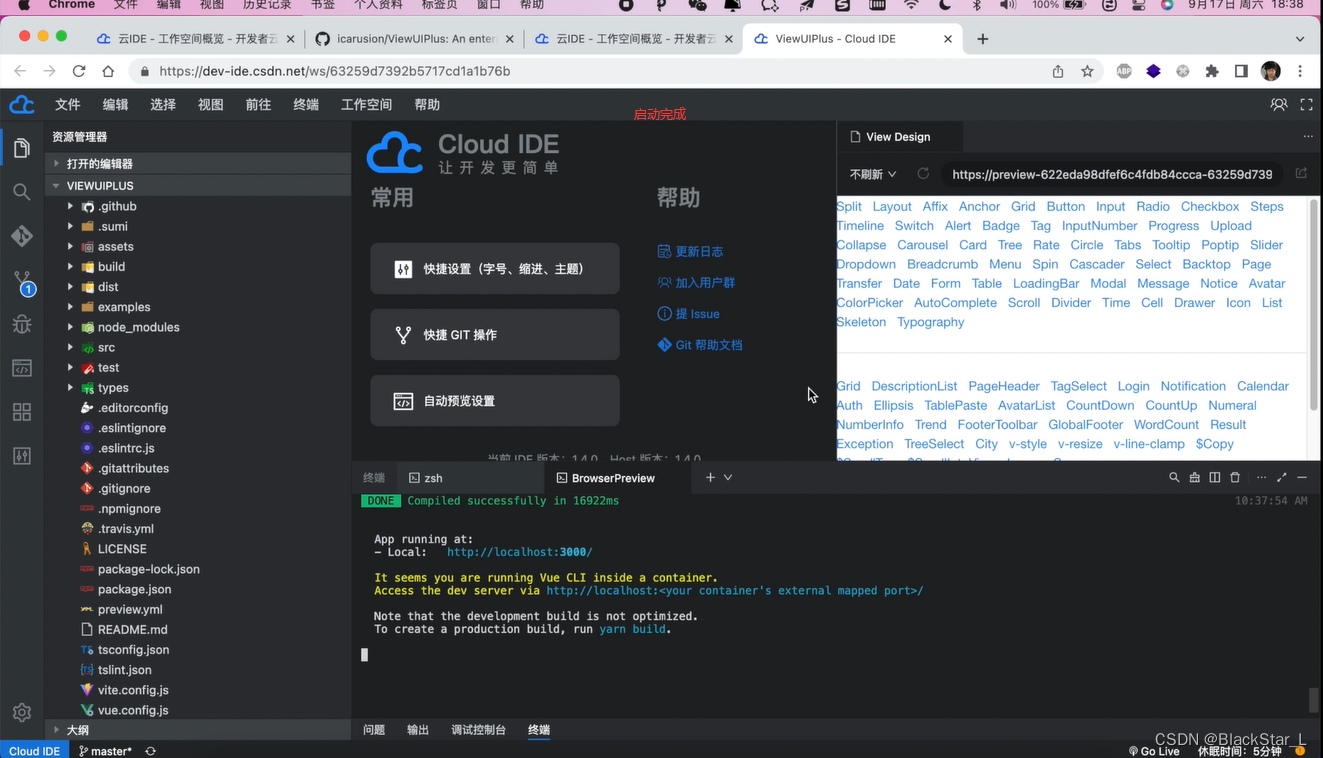Kill terminal with trash icon

pyautogui.click(x=1235, y=478)
